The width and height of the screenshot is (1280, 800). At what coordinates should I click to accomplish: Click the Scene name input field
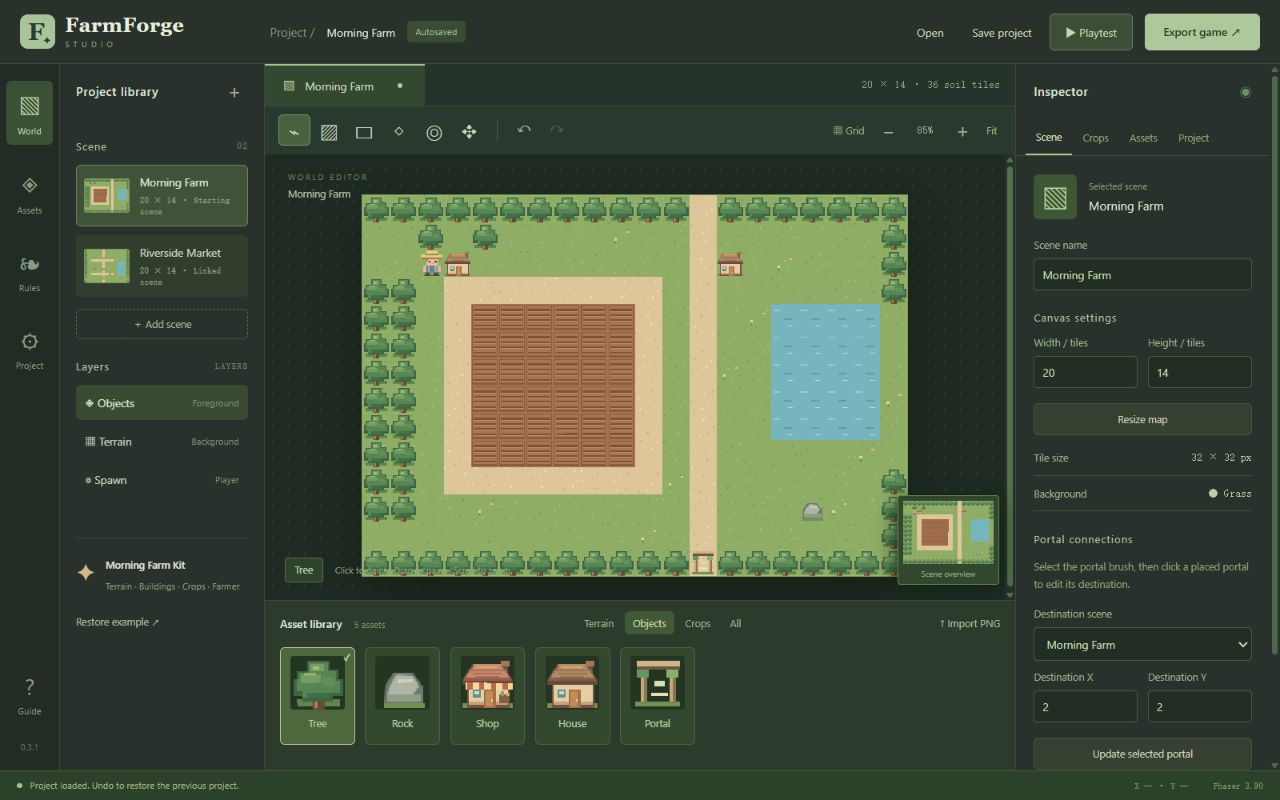pyautogui.click(x=1142, y=275)
